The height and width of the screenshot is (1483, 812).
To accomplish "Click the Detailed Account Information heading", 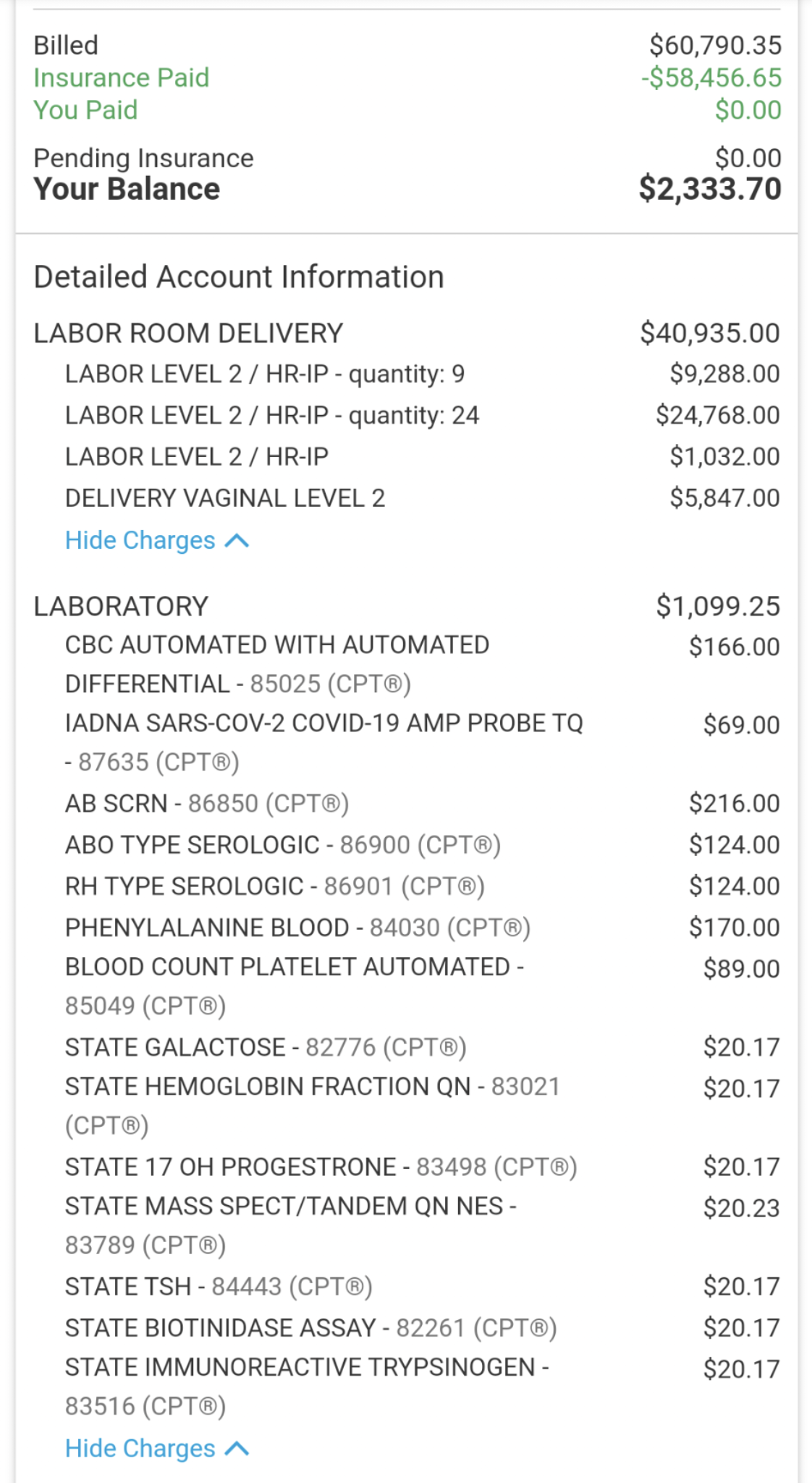I will [239, 277].
